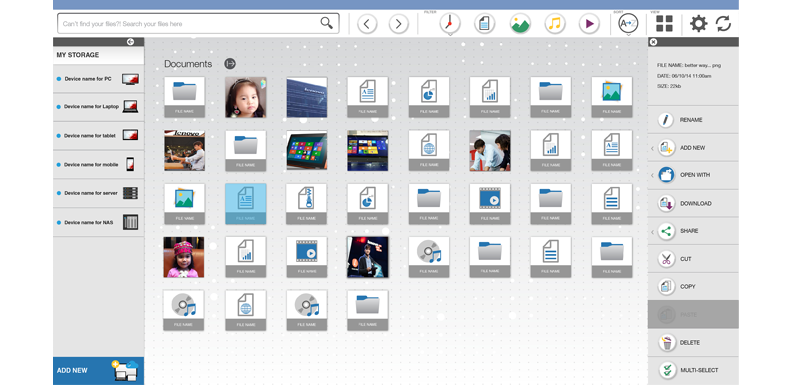Open Device name for server
This screenshot has width=790, height=385.
pos(98,193)
